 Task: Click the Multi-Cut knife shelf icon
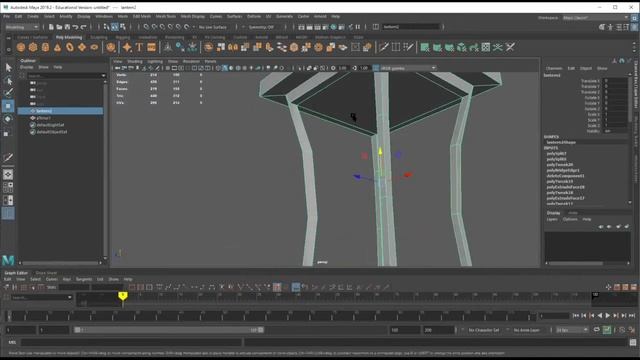(x=383, y=47)
